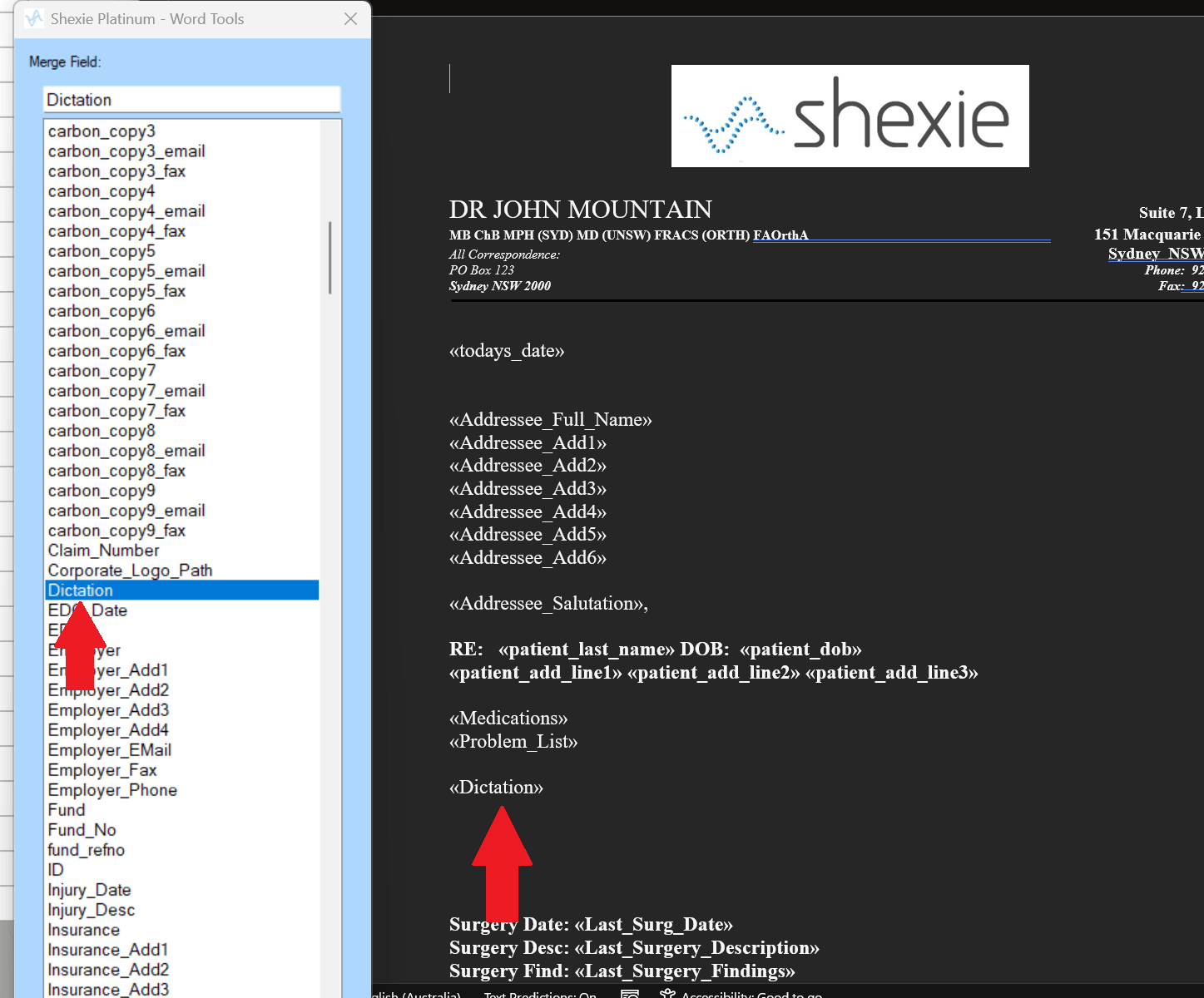This screenshot has height=998, width=1204.
Task: Select carbon_copy4_email in the list
Action: 181,211
